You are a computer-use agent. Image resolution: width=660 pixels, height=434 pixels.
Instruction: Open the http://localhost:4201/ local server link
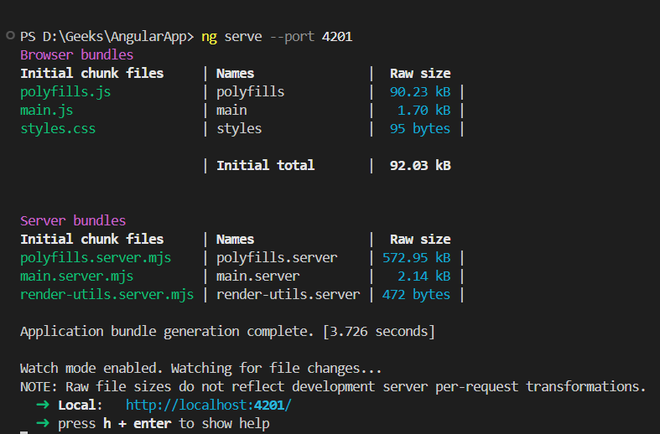pyautogui.click(x=208, y=404)
